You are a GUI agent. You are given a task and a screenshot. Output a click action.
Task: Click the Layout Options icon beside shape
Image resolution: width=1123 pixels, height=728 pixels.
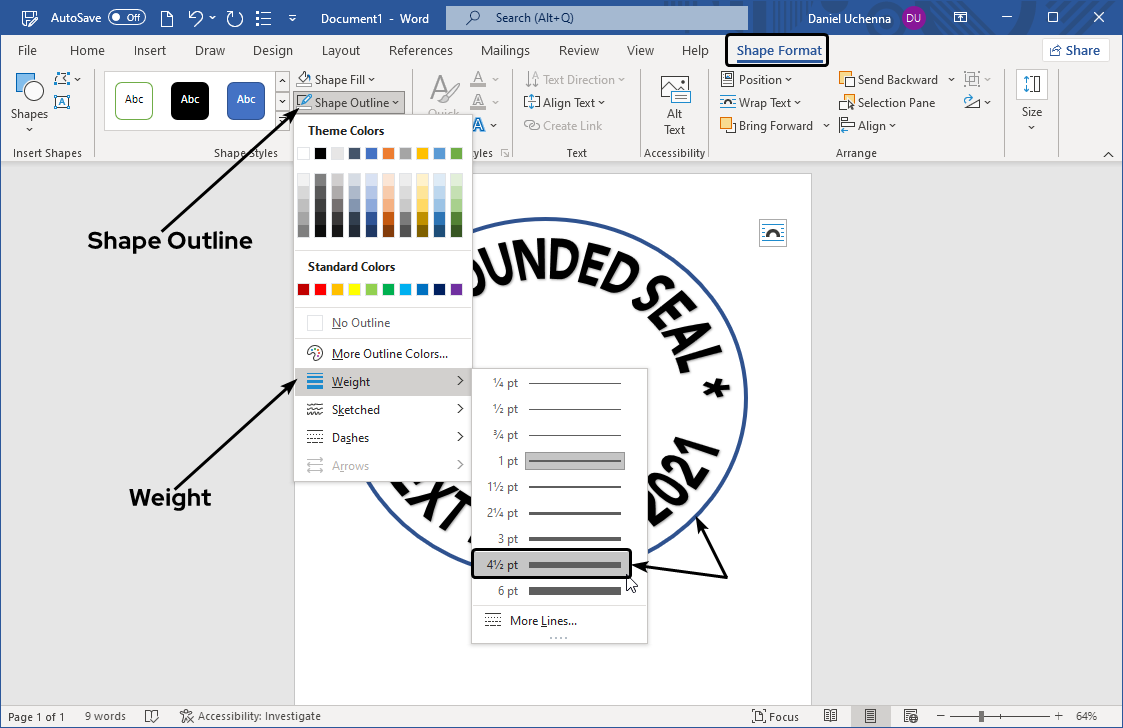(x=773, y=232)
